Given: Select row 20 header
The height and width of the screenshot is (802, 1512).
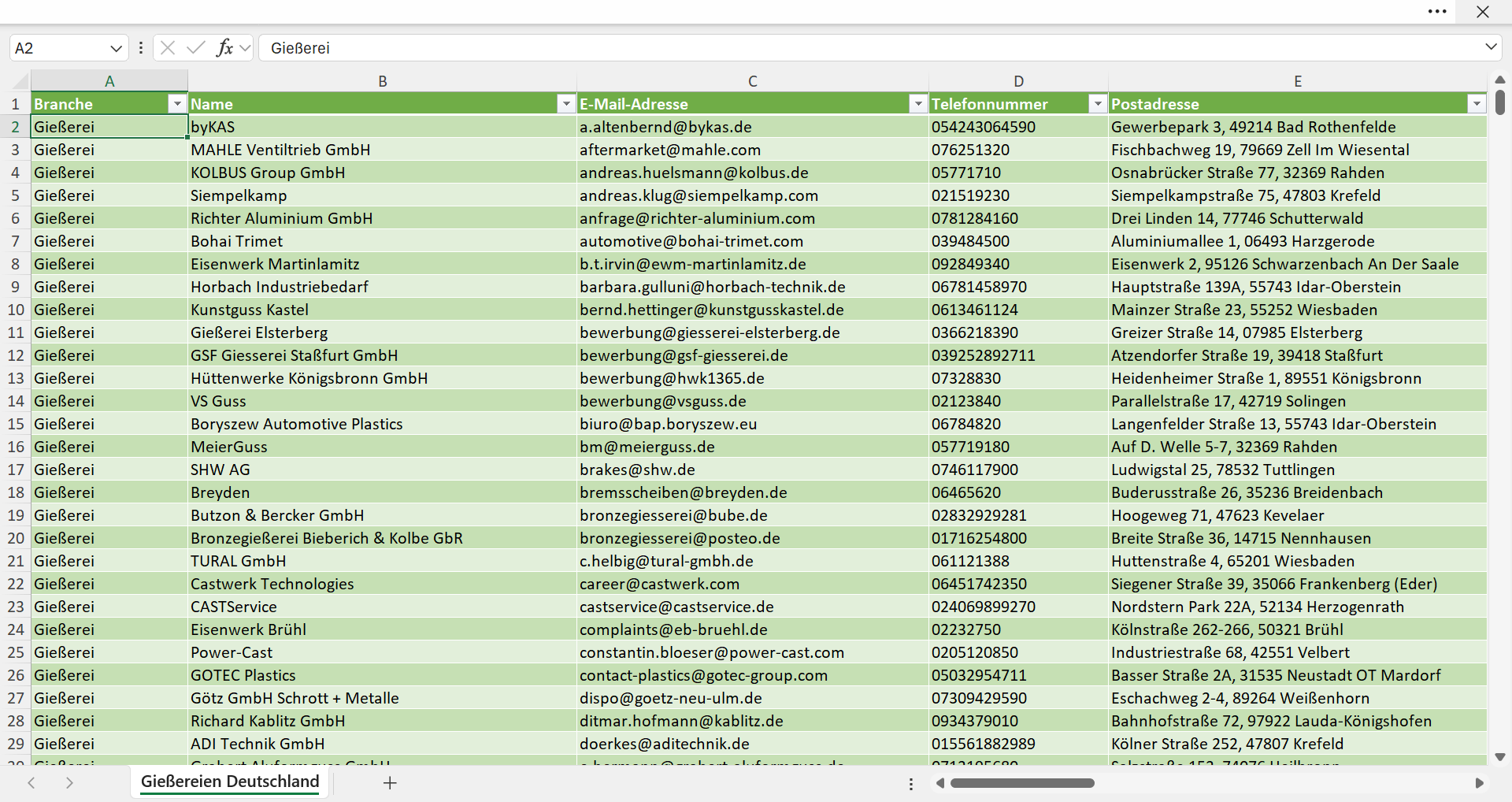Looking at the screenshot, I should [16, 538].
